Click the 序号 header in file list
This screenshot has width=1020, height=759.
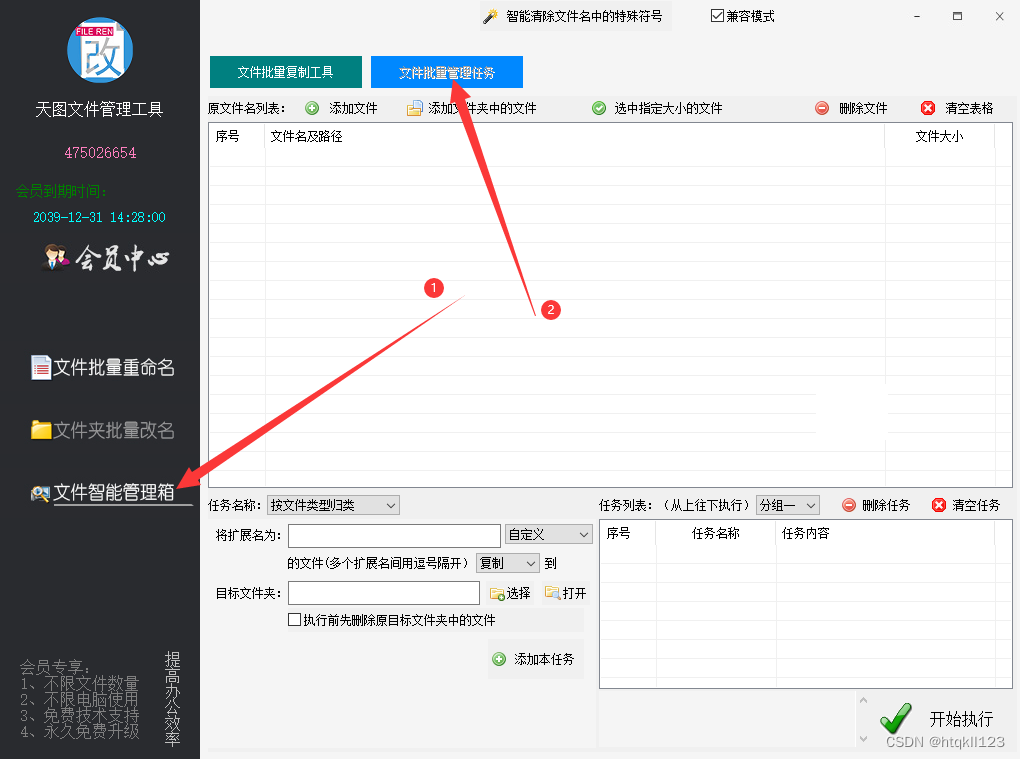click(x=227, y=136)
